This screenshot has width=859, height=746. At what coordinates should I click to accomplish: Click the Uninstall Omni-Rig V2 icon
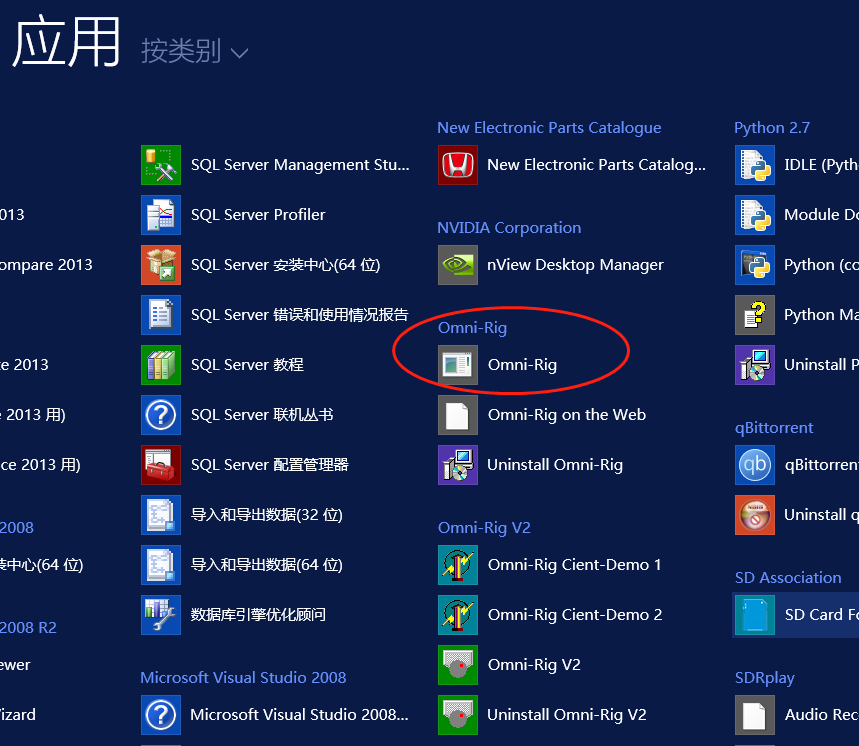[458, 715]
